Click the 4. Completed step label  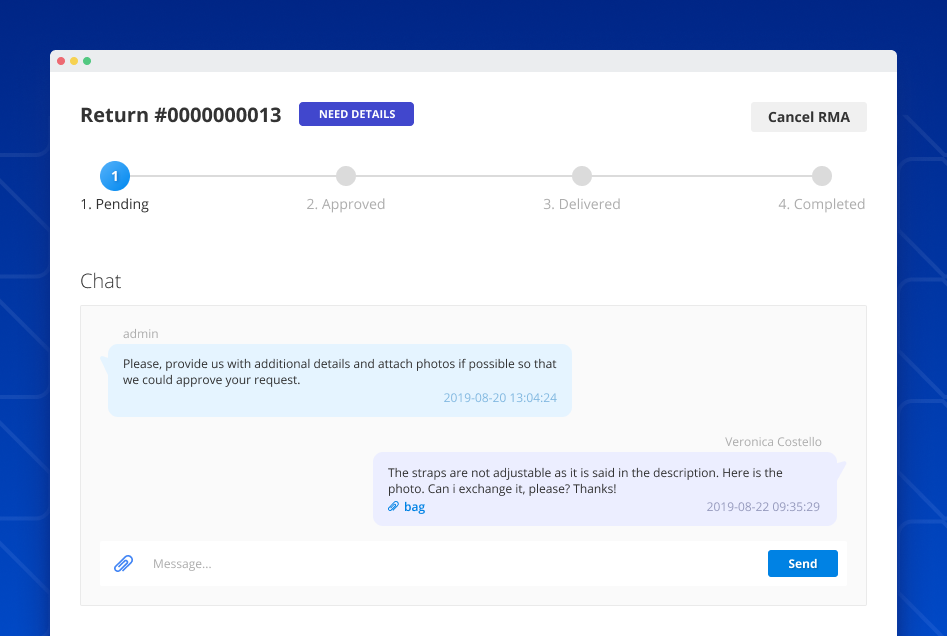(x=821, y=203)
